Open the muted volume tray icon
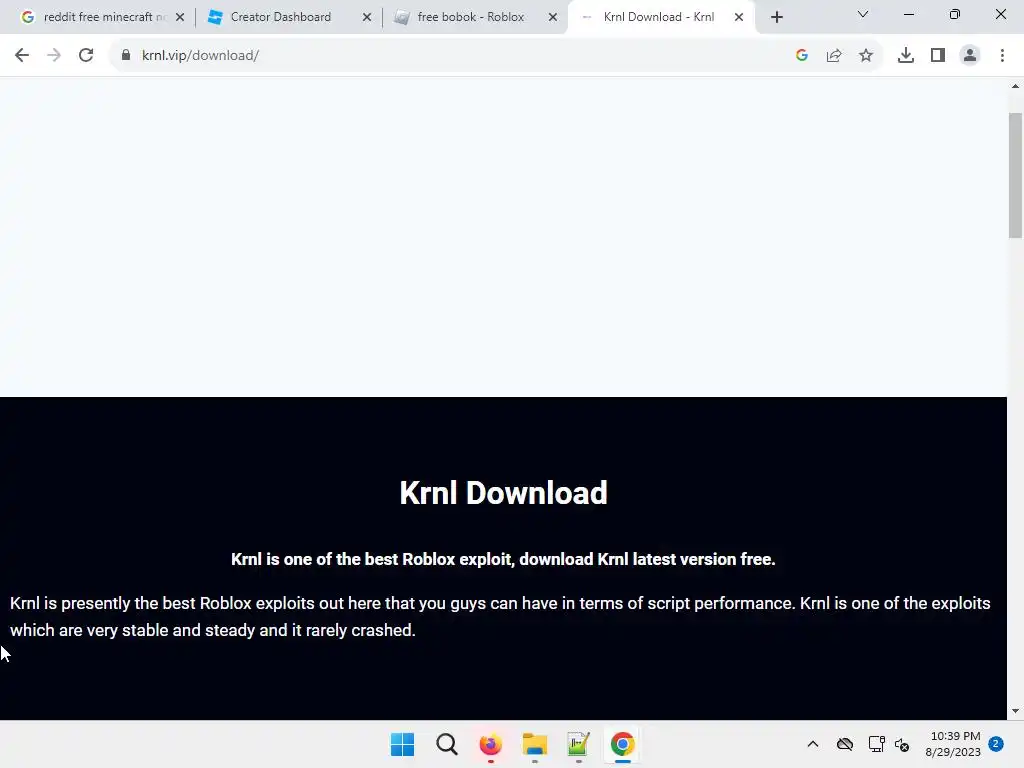Image resolution: width=1024 pixels, height=768 pixels. [902, 744]
